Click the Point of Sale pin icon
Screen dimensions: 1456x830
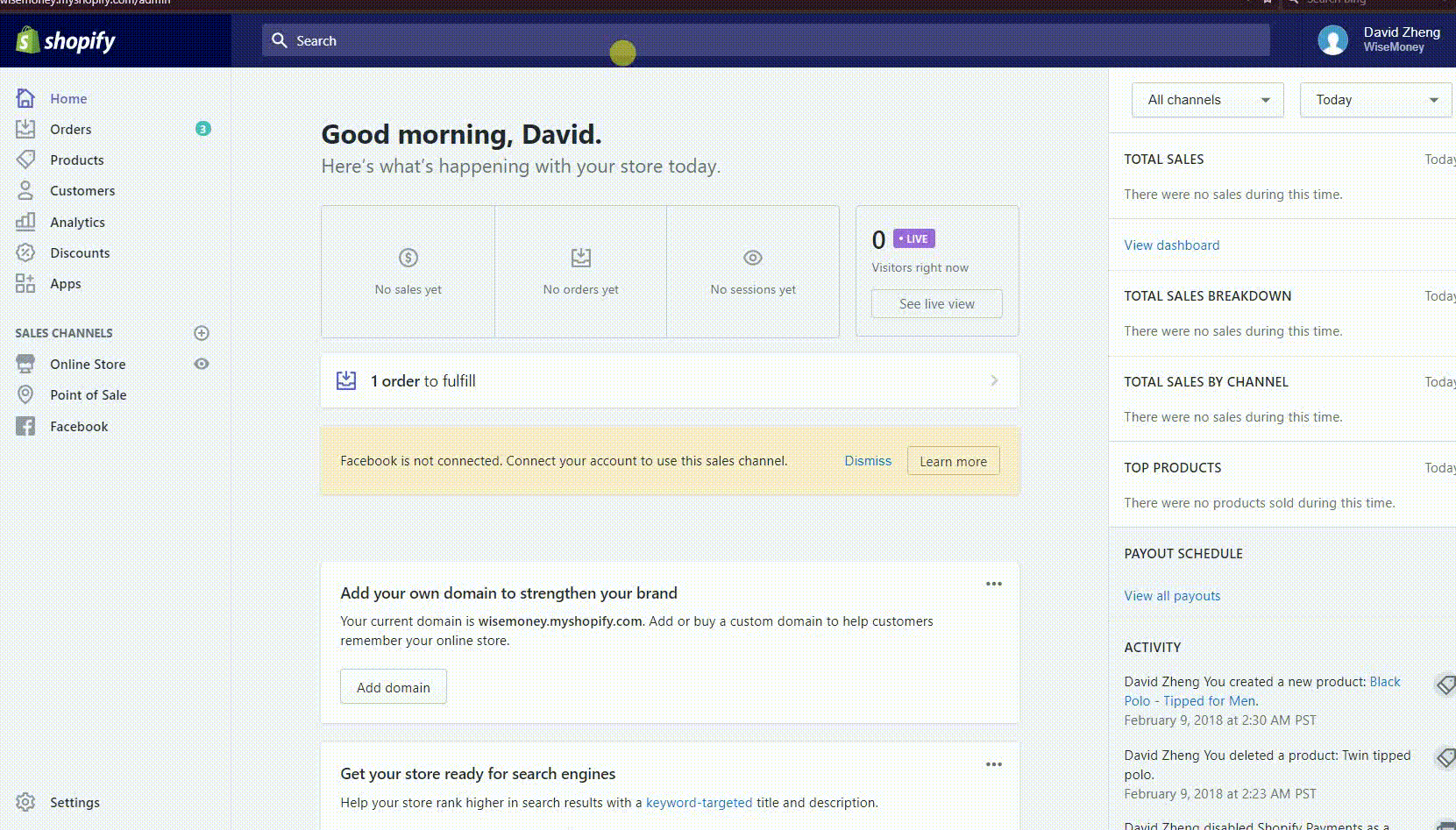click(25, 394)
